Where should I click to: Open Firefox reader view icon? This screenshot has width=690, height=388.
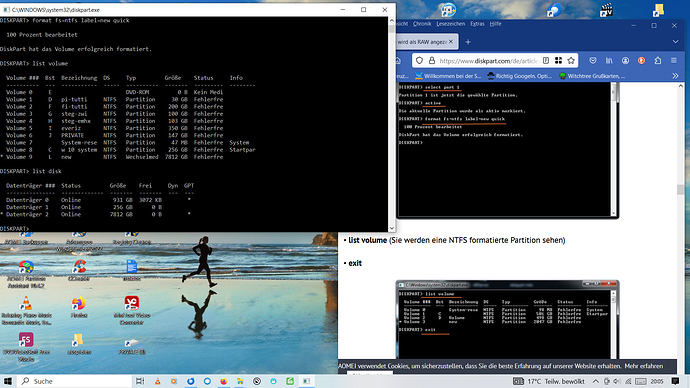coord(546,61)
